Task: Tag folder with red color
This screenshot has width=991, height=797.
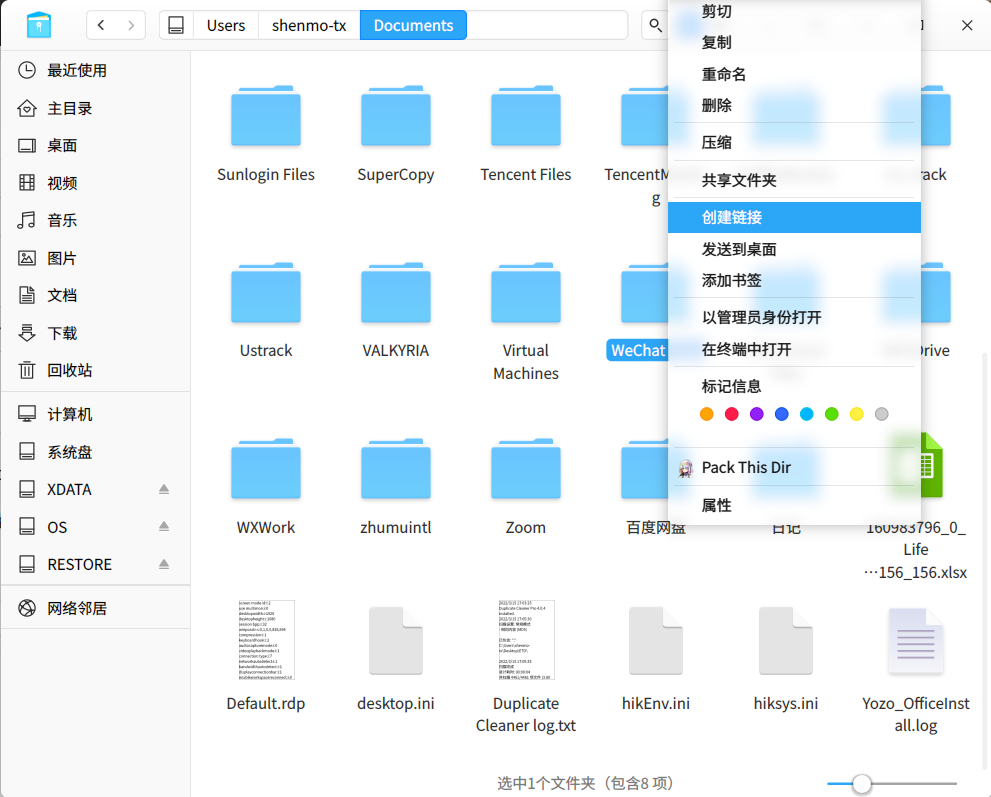Action: [731, 414]
